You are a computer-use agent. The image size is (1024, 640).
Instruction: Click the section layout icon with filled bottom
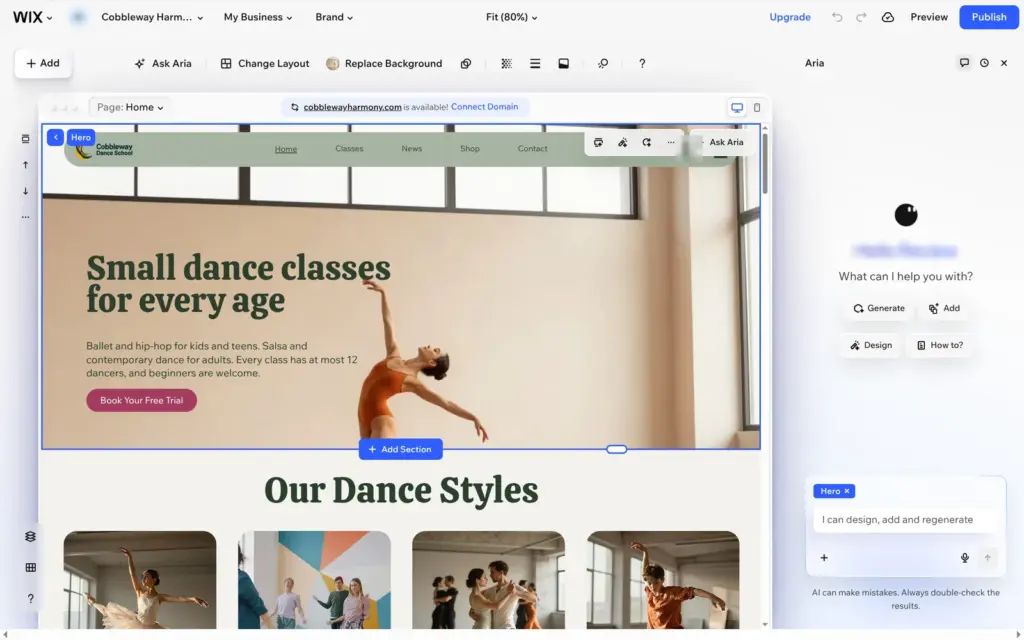click(x=564, y=63)
